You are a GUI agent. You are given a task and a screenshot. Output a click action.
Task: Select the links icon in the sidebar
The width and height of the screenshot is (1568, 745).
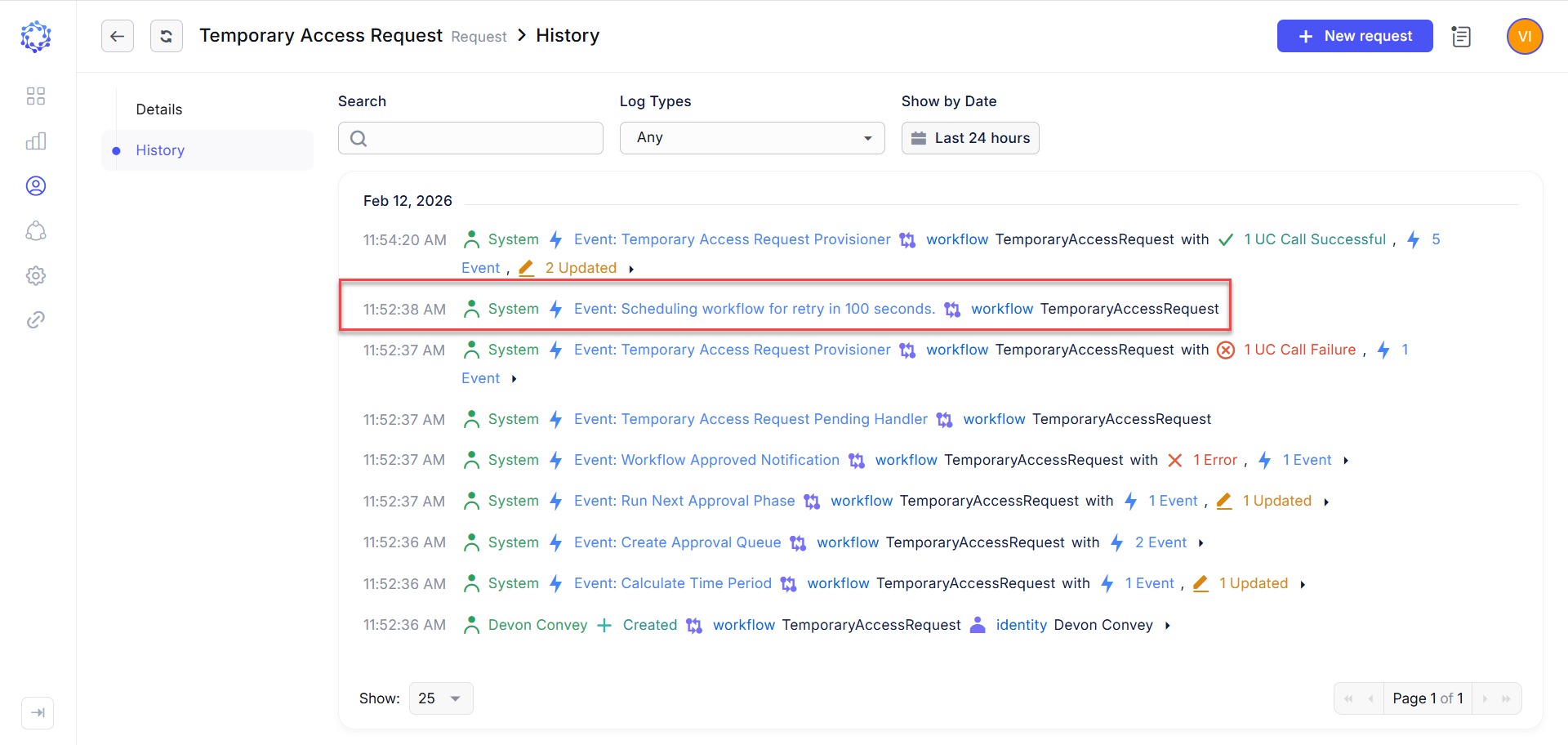pos(36,319)
